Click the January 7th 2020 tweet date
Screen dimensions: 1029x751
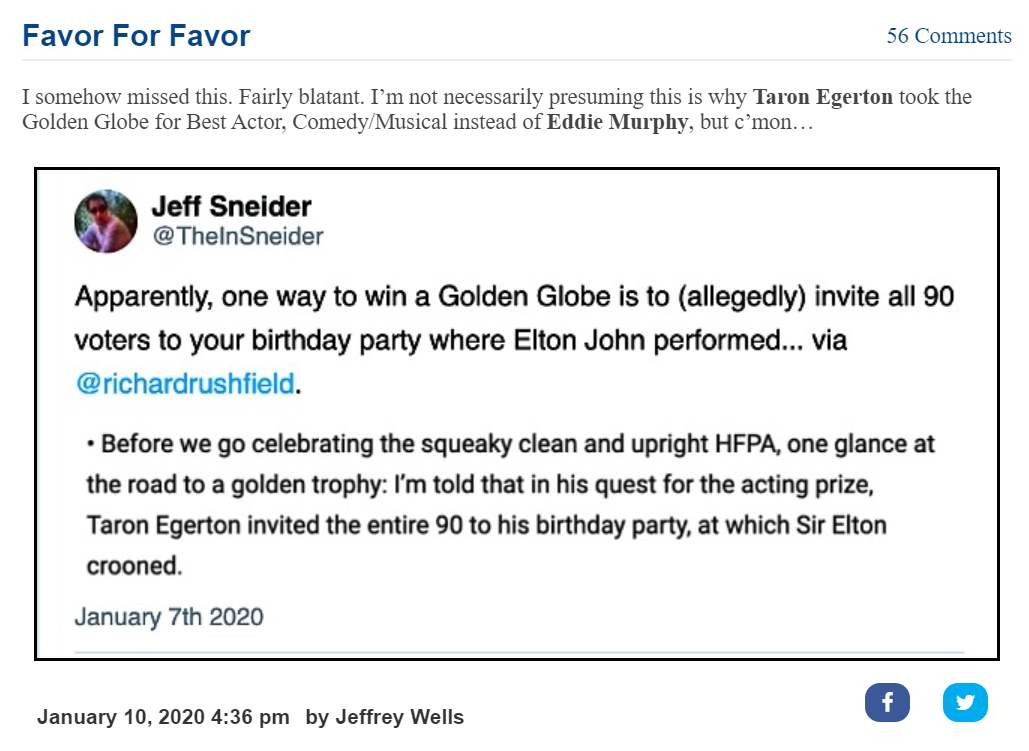point(169,617)
